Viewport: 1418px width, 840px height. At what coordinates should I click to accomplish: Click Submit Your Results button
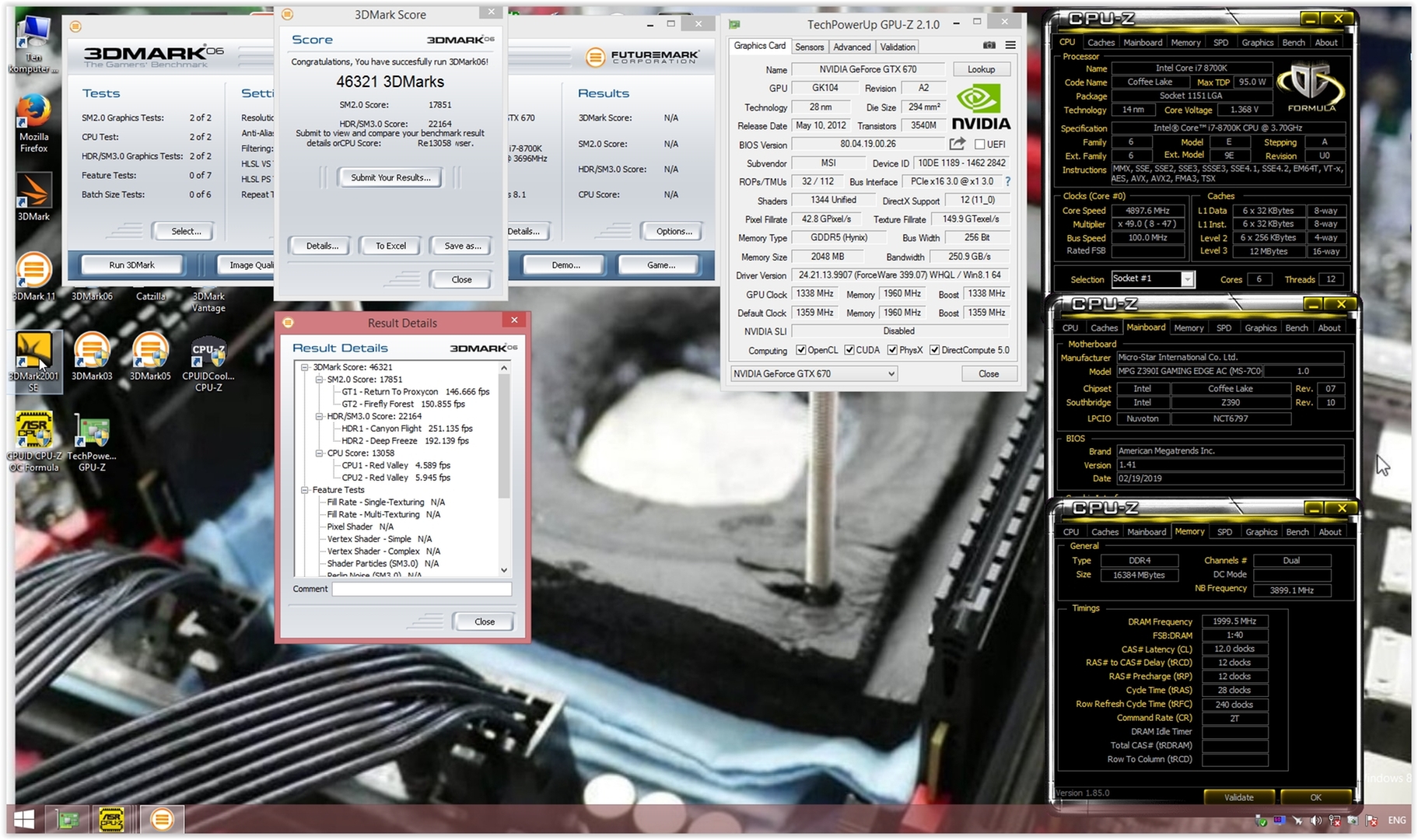(x=390, y=177)
